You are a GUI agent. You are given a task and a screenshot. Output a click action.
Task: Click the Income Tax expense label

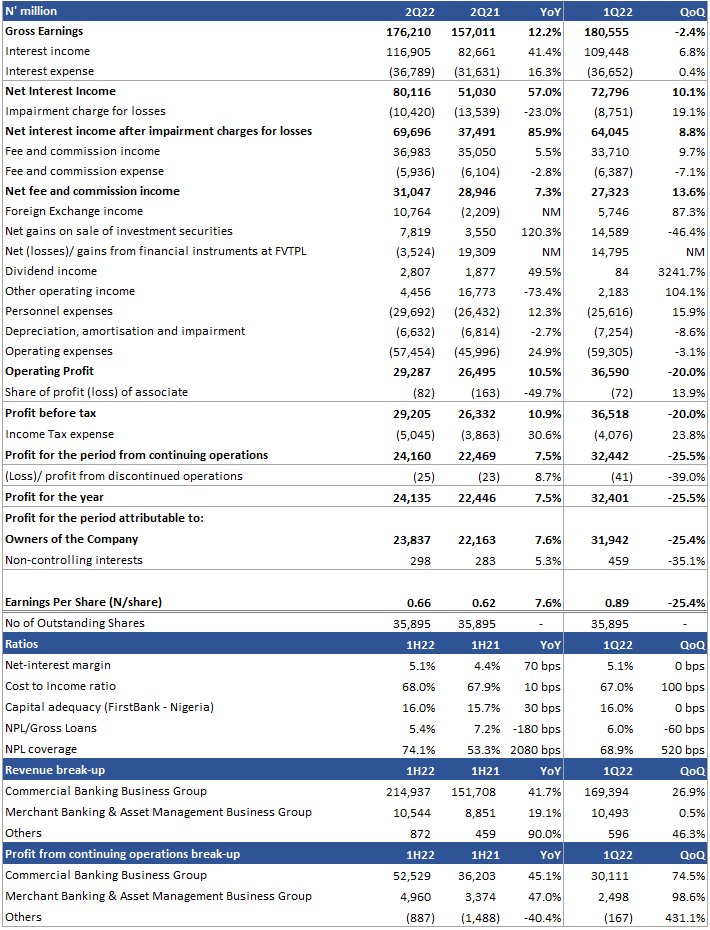(56, 434)
